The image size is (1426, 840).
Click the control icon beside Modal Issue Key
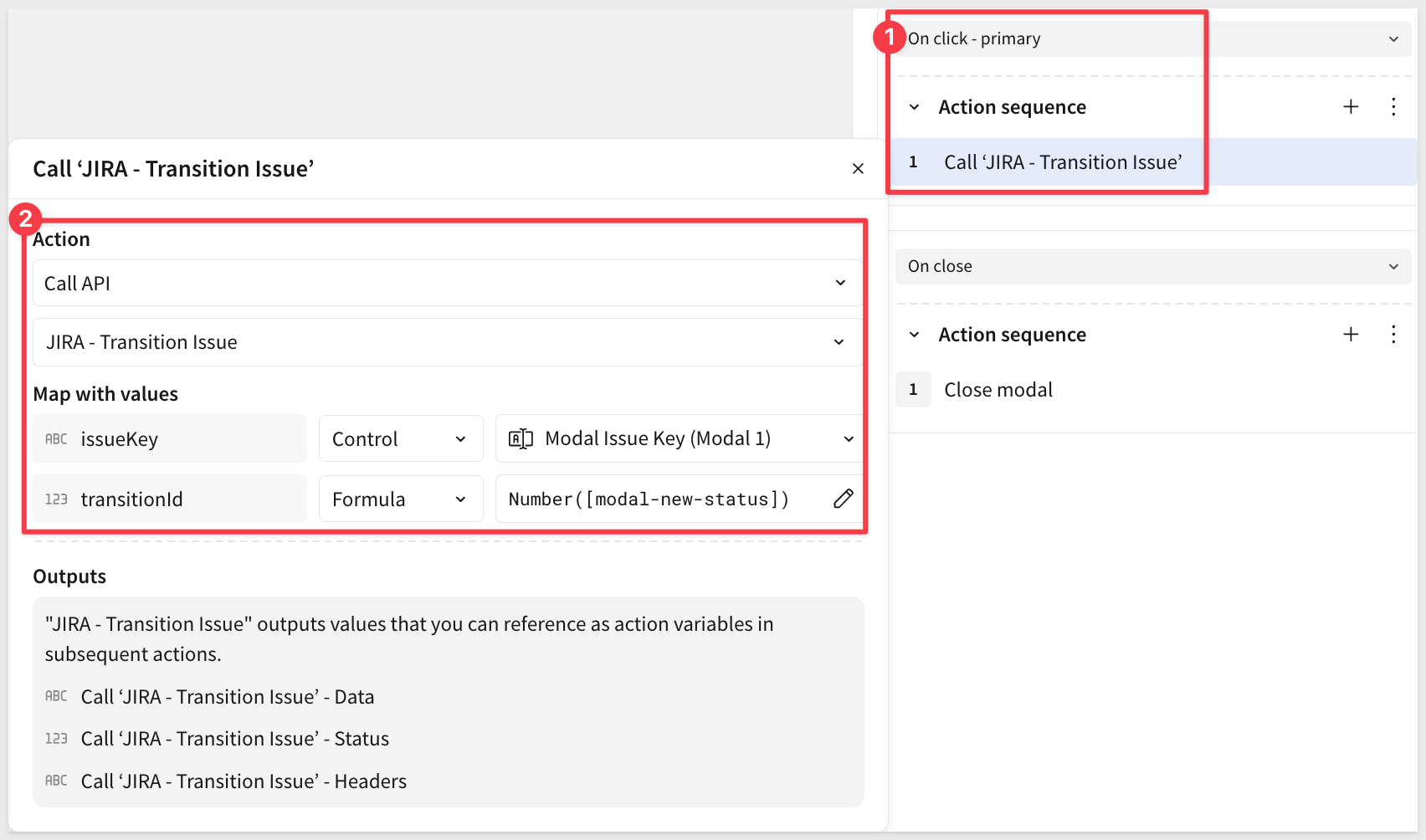point(521,439)
